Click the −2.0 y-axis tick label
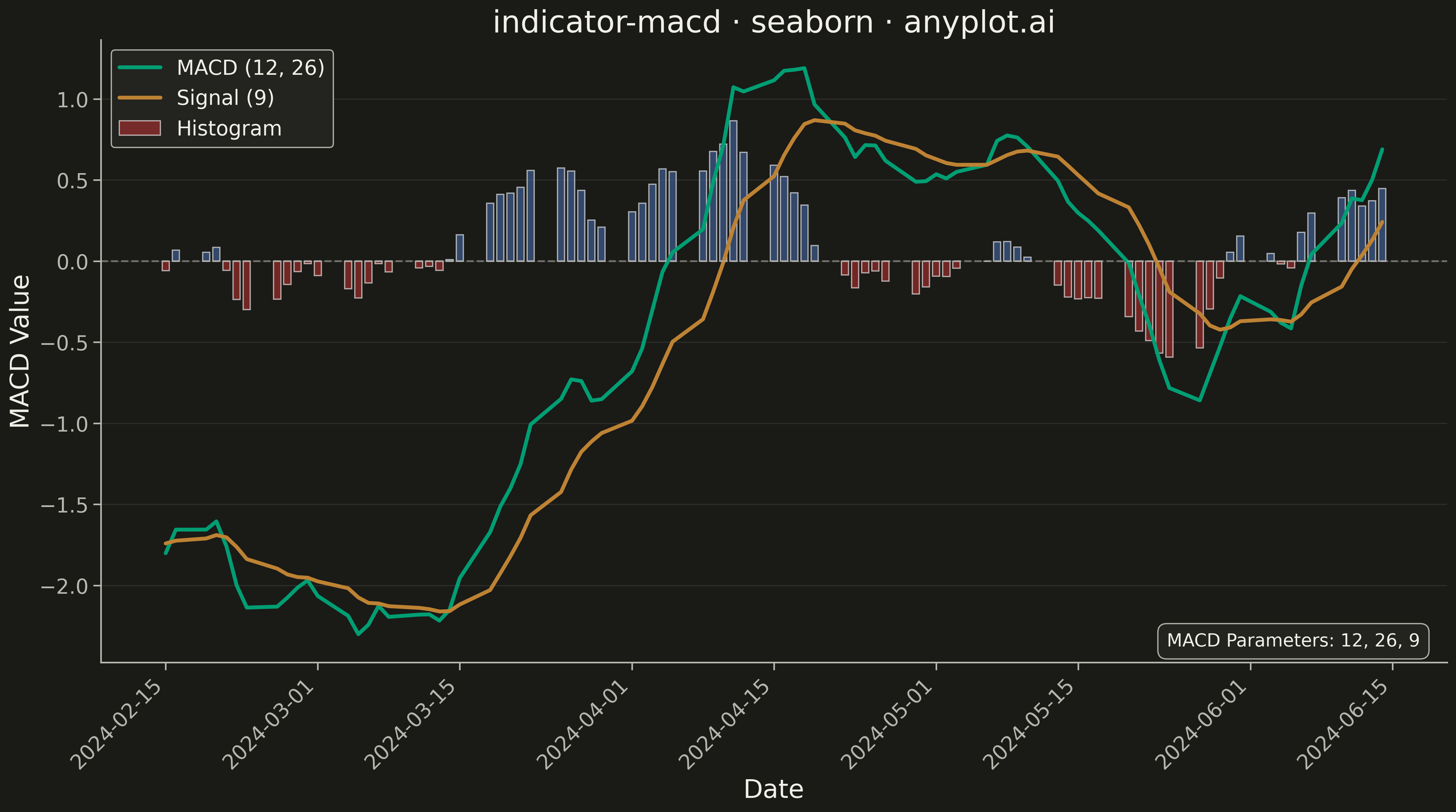Screen dimensions: 1456x812 click(x=64, y=586)
